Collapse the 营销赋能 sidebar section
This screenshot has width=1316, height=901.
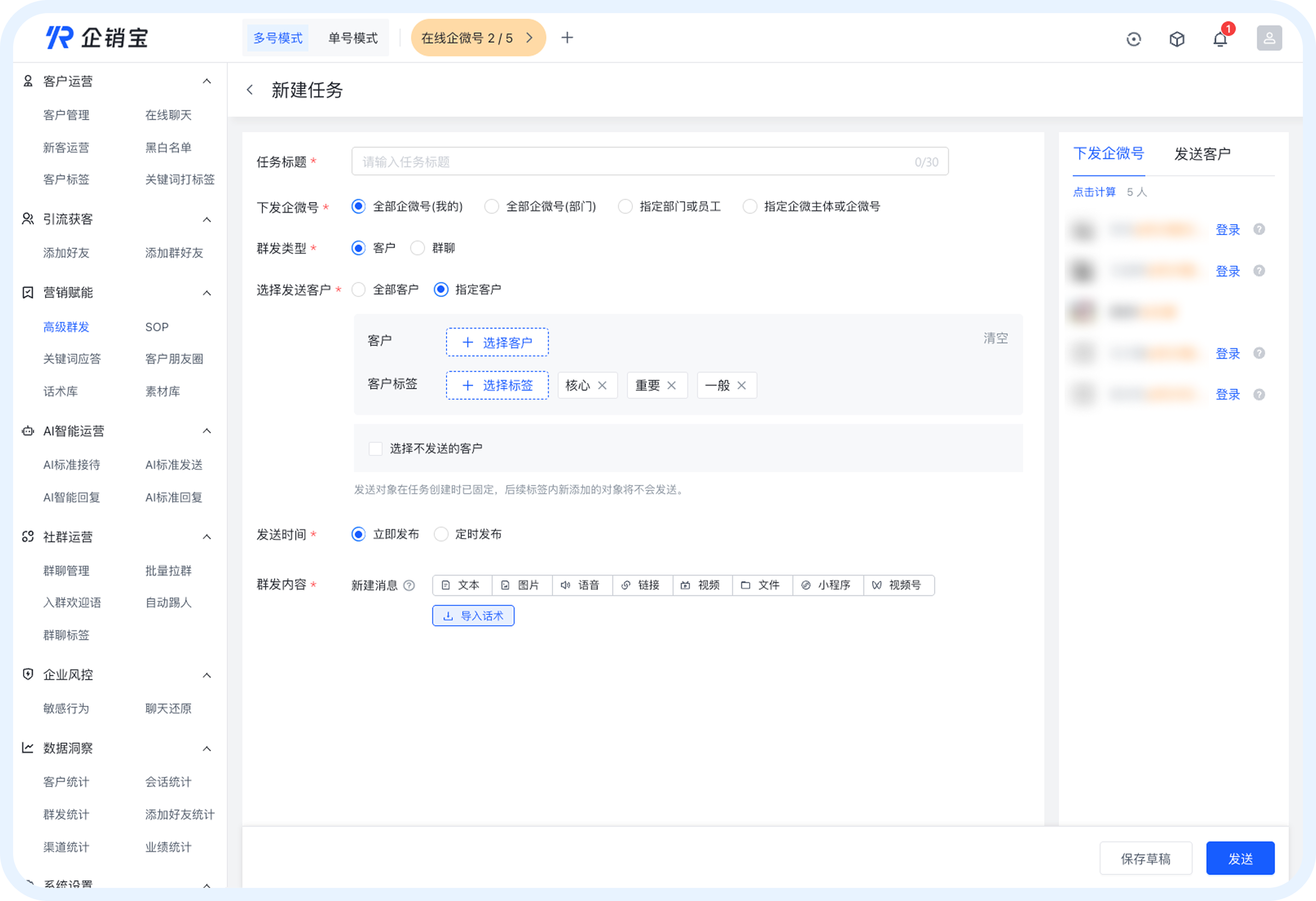[x=207, y=293]
